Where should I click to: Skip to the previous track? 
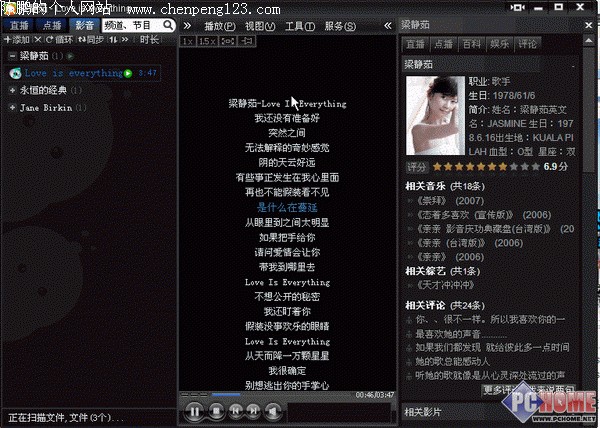point(235,410)
